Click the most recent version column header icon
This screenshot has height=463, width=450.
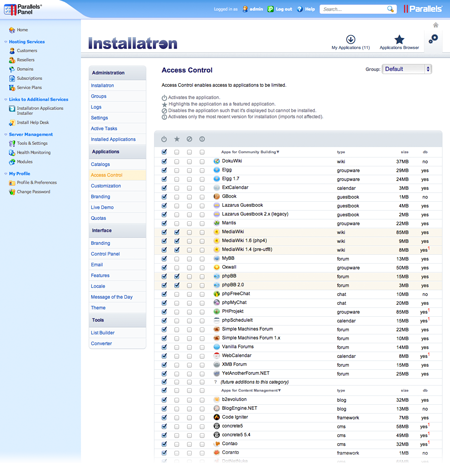[x=202, y=139]
